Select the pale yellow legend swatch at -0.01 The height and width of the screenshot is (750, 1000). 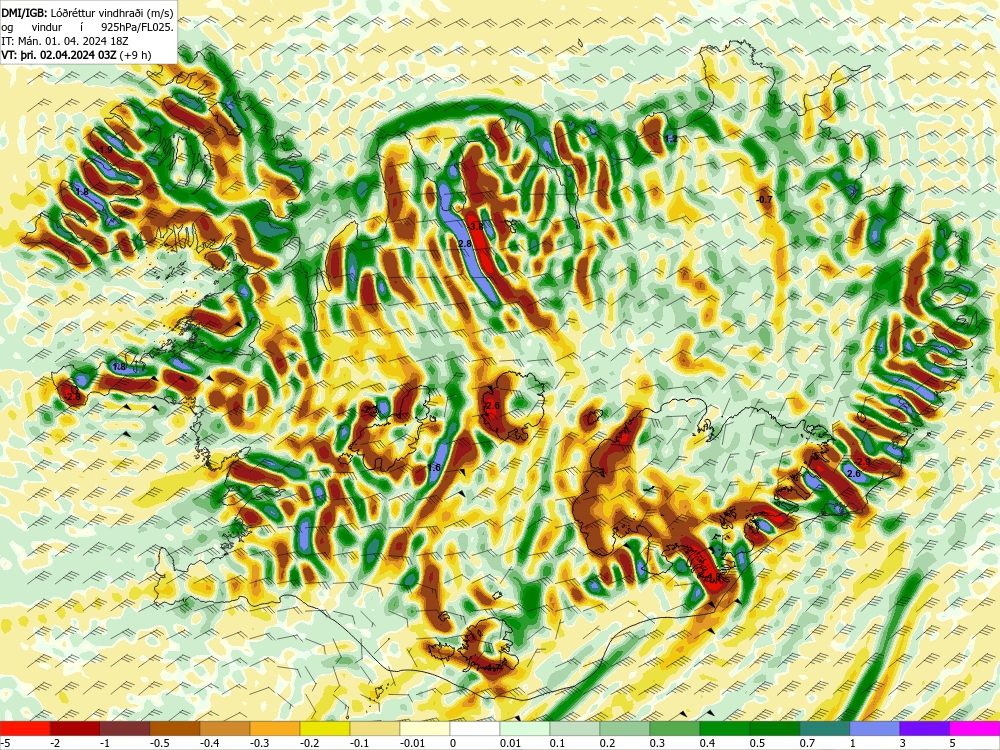click(425, 728)
